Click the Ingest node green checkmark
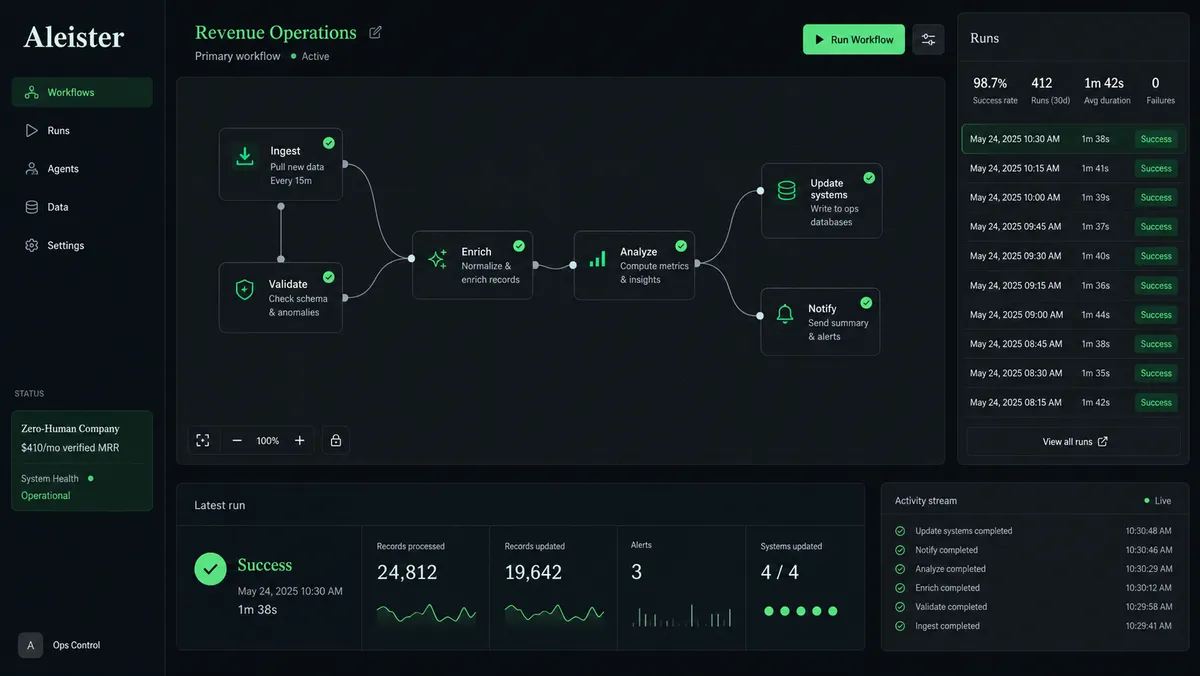 pos(329,143)
